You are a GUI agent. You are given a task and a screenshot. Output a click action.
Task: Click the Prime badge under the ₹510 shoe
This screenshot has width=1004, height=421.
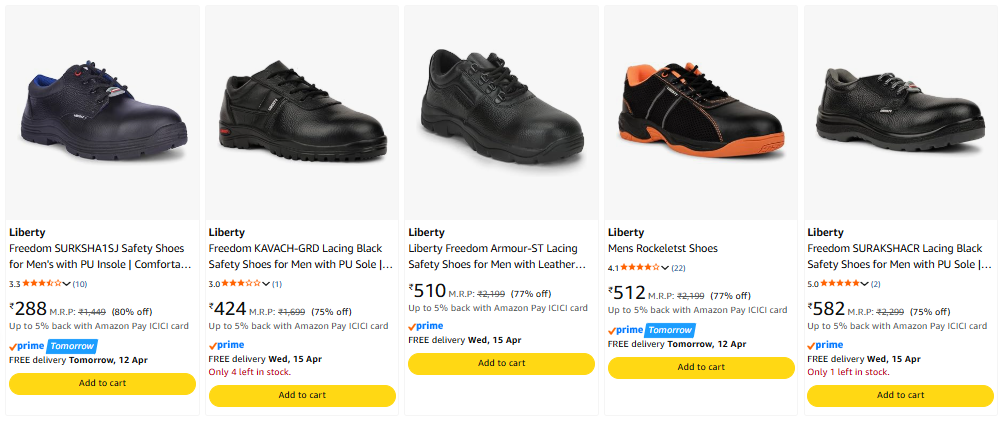[x=426, y=326]
